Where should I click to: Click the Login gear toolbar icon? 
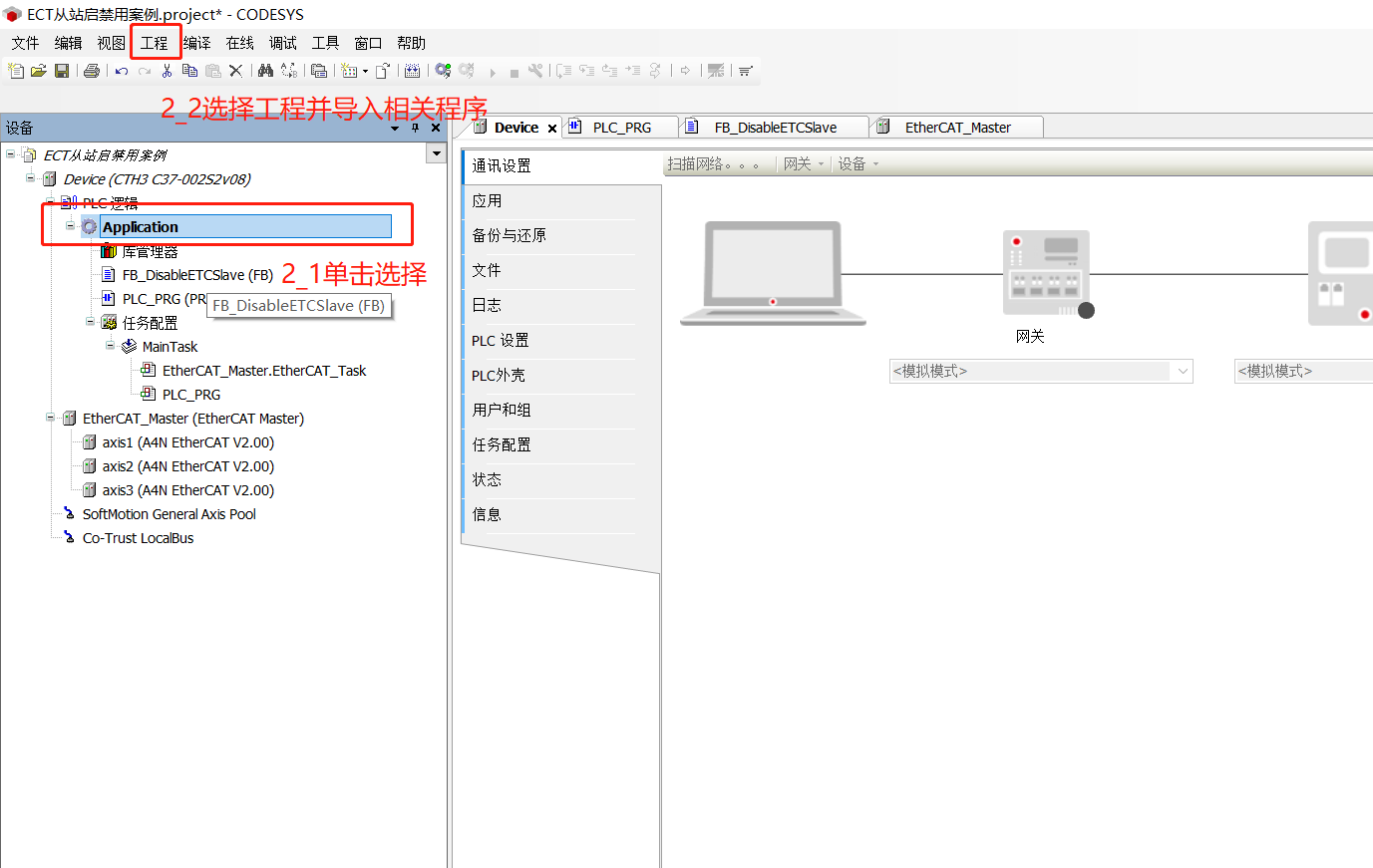(443, 71)
